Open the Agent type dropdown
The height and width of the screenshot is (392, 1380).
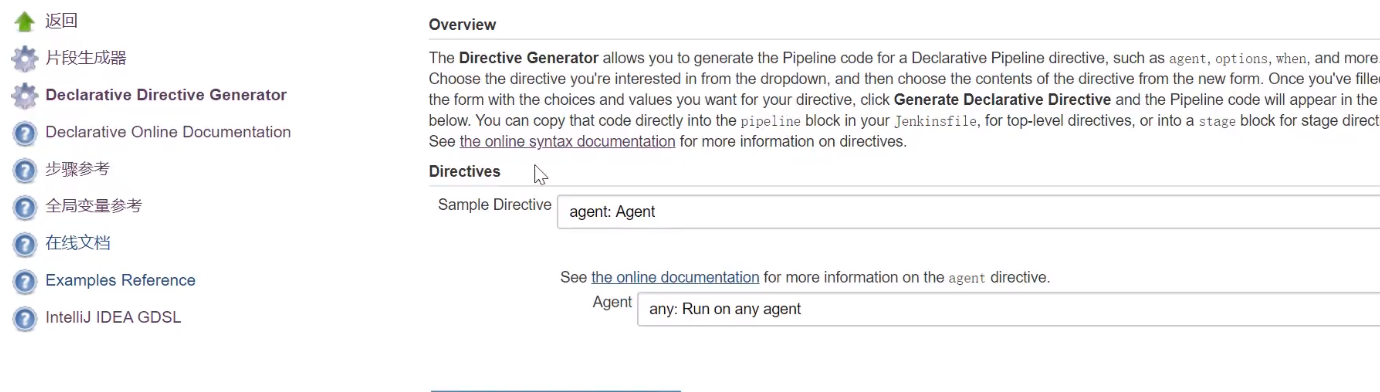tap(1008, 309)
